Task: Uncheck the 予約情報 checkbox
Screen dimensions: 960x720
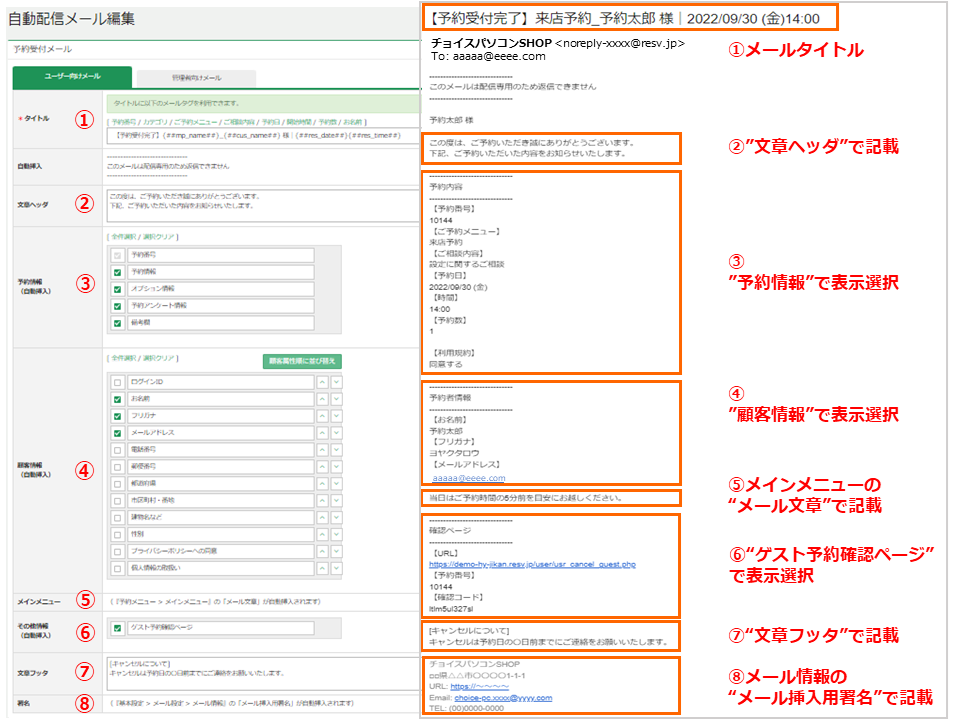Action: [118, 272]
